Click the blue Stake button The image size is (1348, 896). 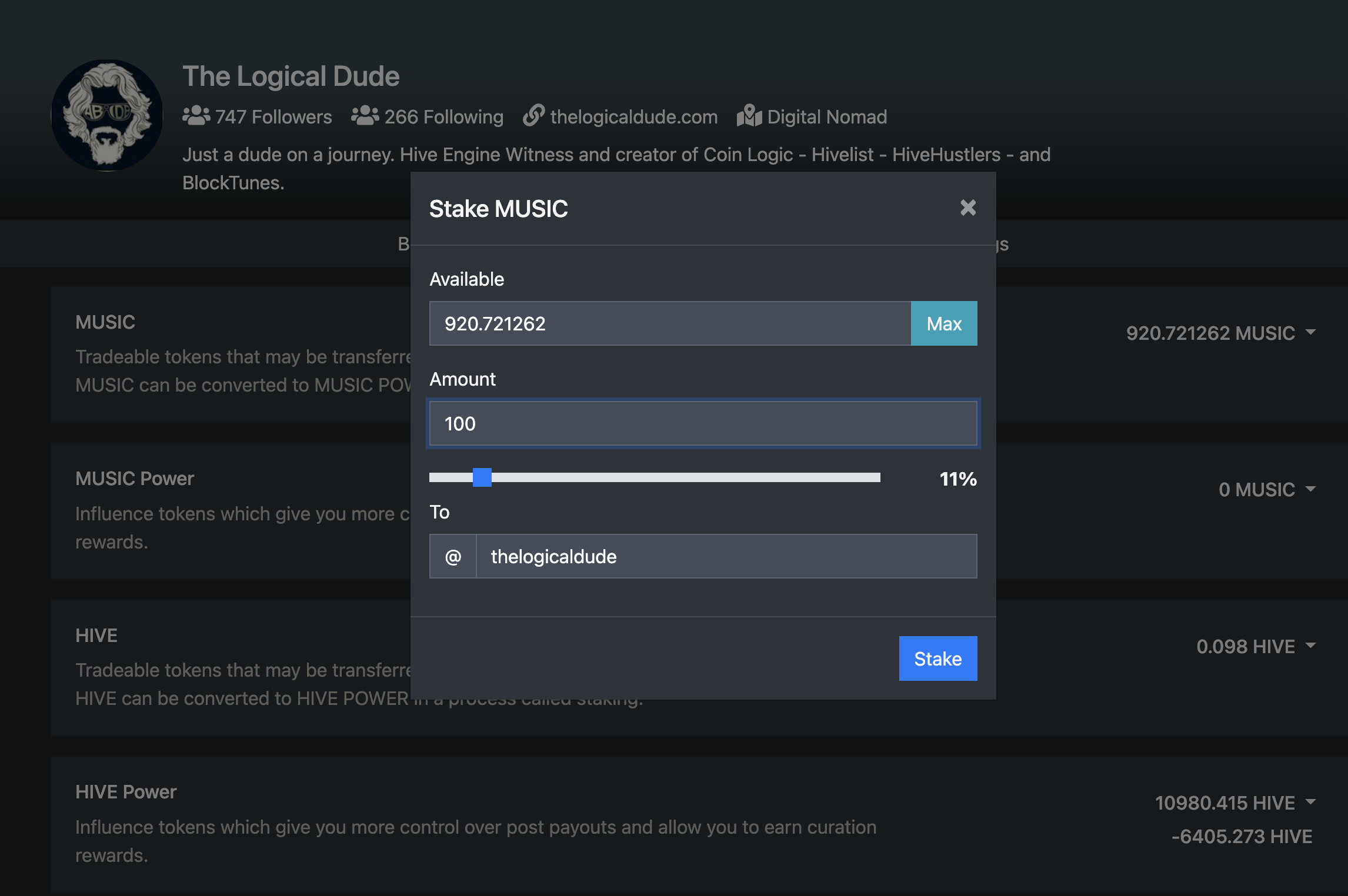tap(938, 658)
